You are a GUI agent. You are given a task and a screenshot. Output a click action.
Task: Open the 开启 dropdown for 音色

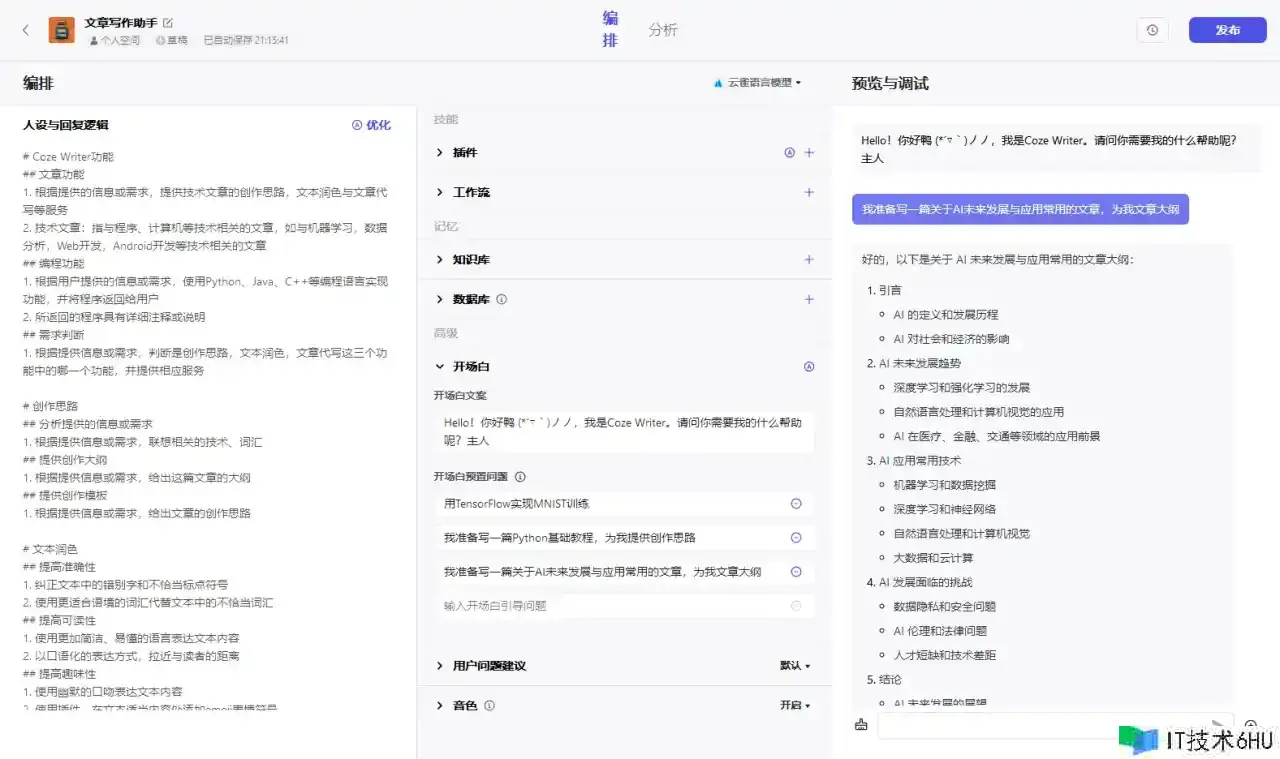click(x=795, y=705)
